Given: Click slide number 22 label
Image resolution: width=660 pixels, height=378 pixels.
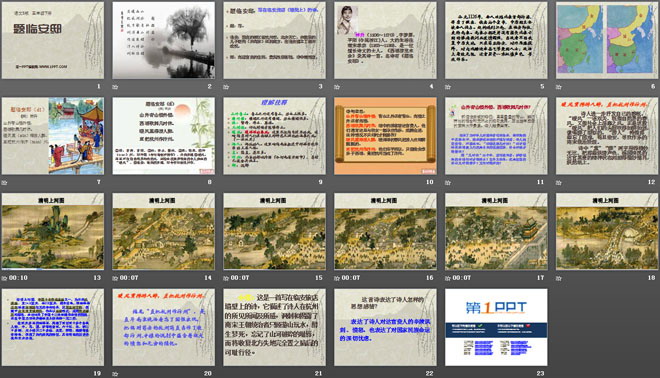Looking at the screenshot, I should pyautogui.click(x=429, y=373).
